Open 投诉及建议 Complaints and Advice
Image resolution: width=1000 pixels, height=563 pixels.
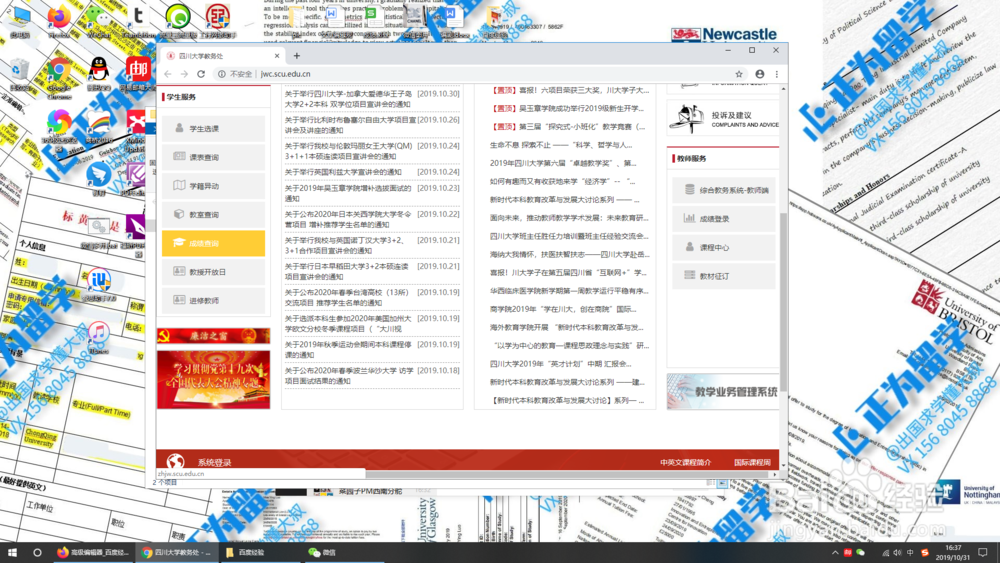coord(723,119)
